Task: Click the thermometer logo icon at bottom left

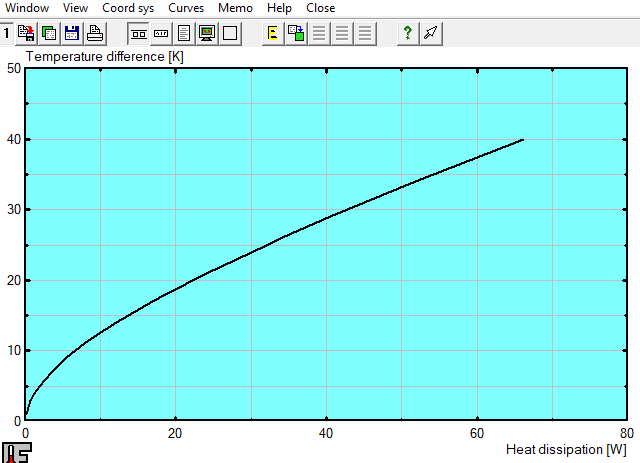Action: 17,452
